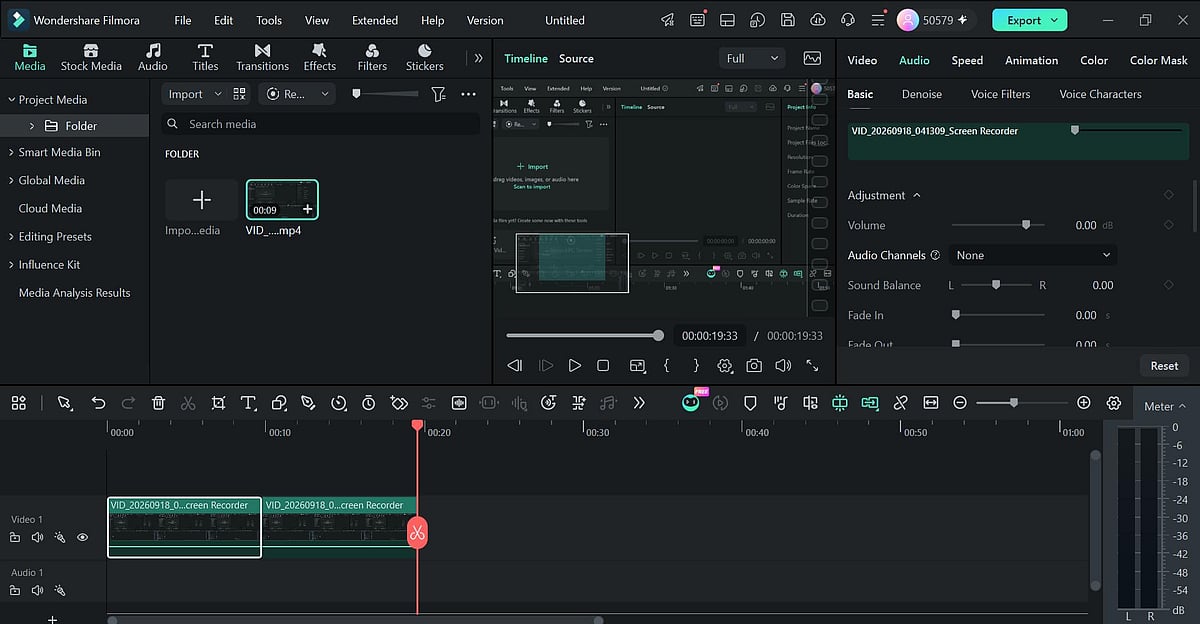Click the Reset button in the audio panel
The width and height of the screenshot is (1200, 624).
pyautogui.click(x=1164, y=365)
